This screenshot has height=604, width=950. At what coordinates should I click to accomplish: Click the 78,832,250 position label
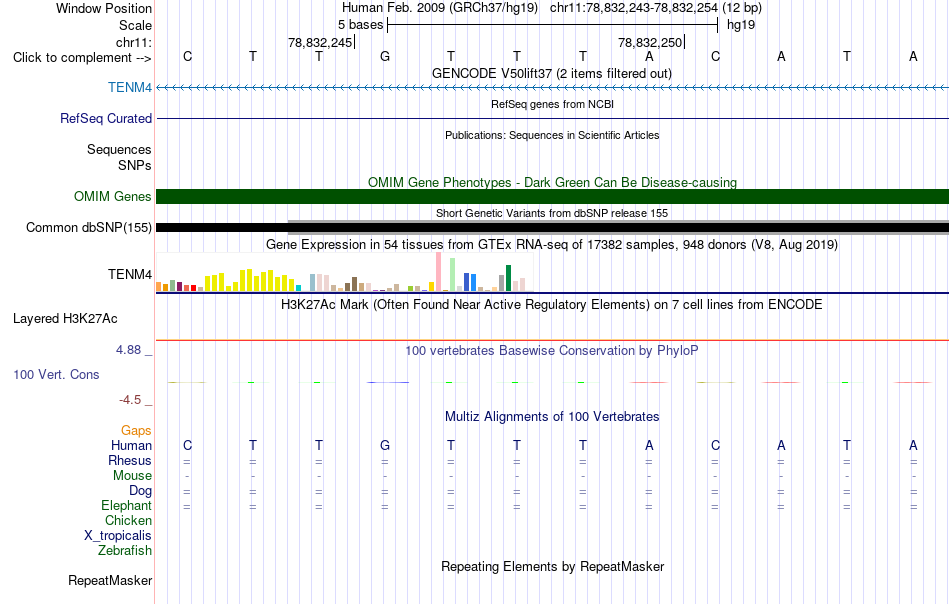650,42
